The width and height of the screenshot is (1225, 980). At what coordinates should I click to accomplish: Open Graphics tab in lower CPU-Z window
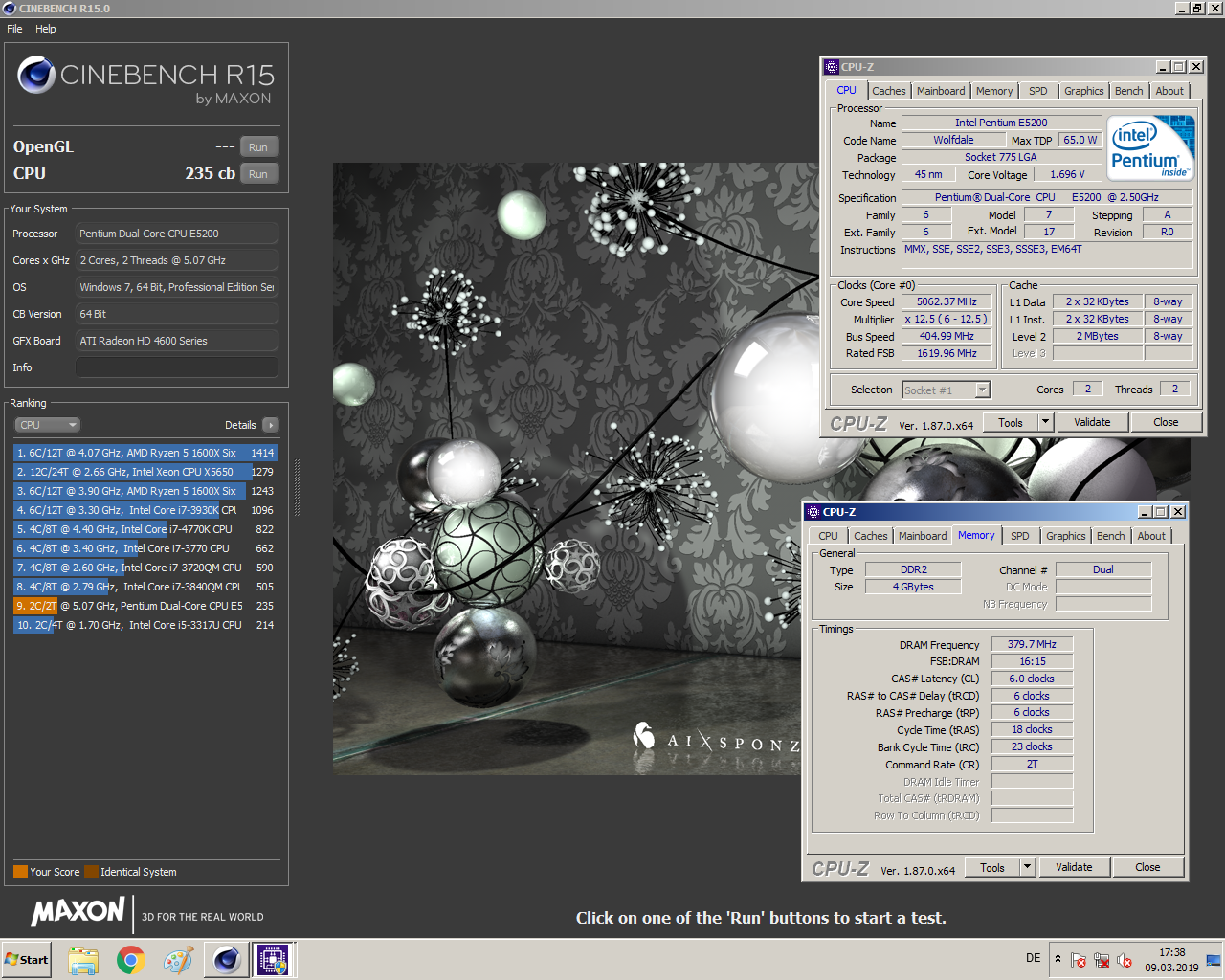click(1066, 536)
